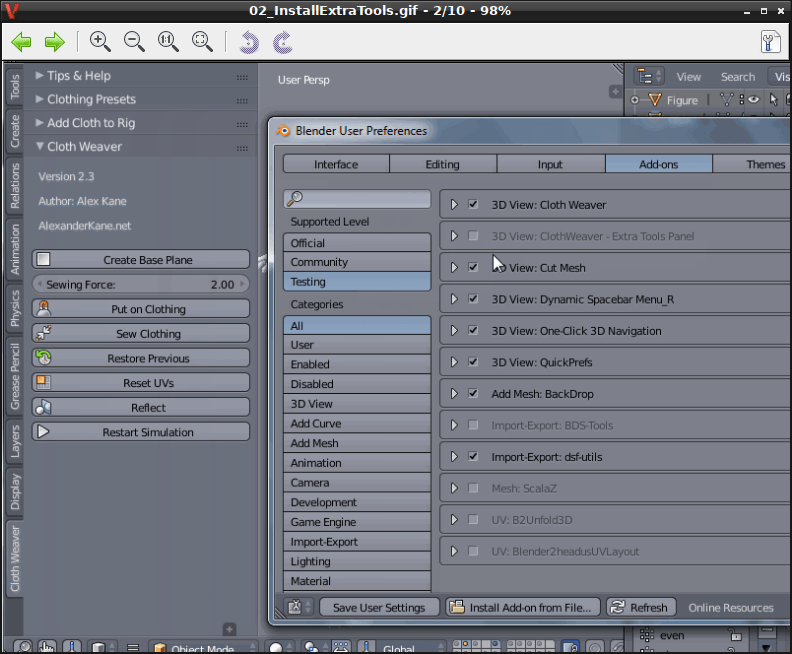Uncheck the QuickPrefs add-on
This screenshot has width=792, height=654.
click(473, 362)
